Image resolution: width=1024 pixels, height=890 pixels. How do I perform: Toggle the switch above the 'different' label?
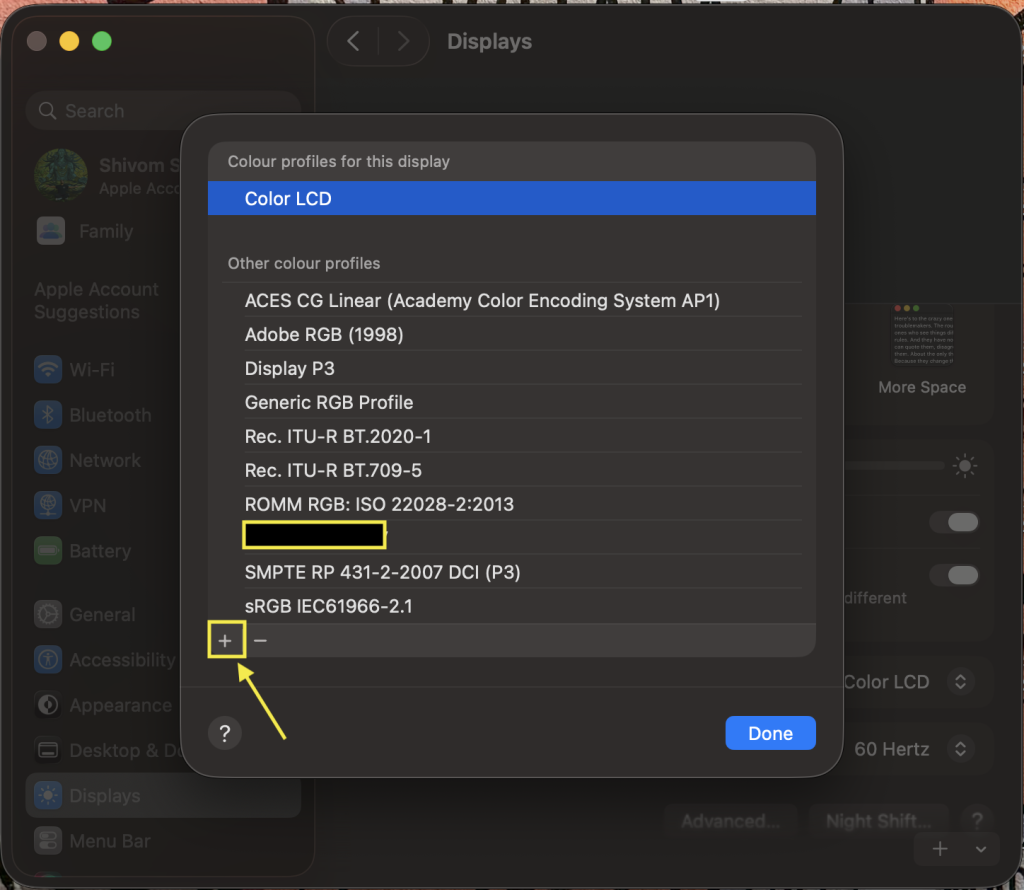[x=954, y=575]
